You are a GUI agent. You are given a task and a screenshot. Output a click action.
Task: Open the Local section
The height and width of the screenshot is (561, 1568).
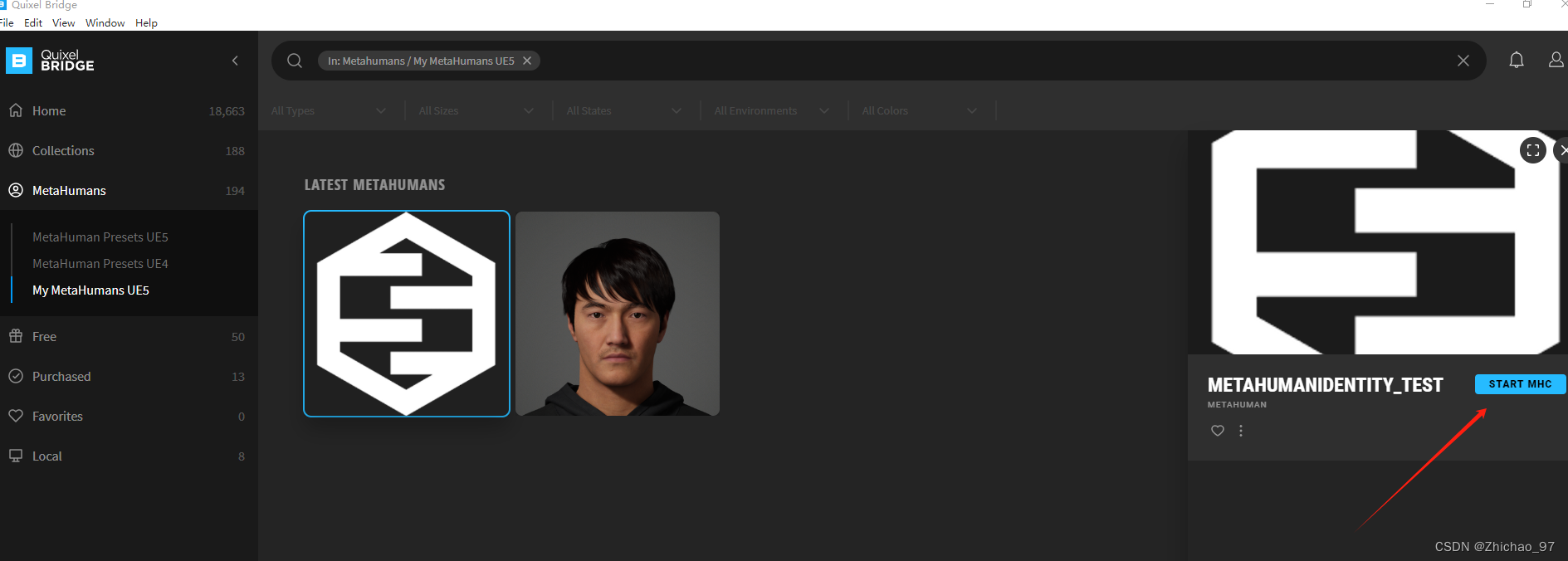(129, 456)
